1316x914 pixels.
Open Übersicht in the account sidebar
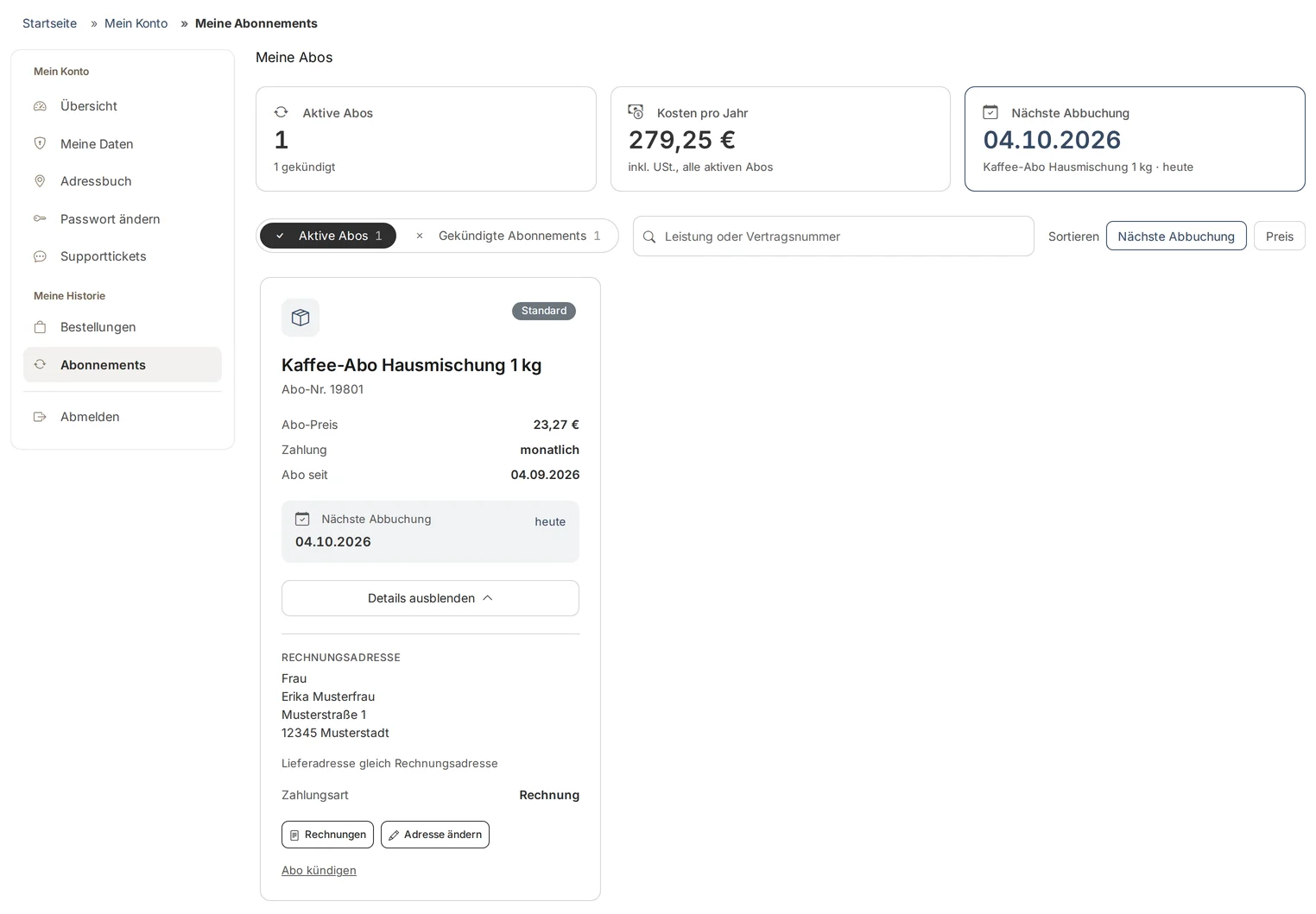coord(122,106)
